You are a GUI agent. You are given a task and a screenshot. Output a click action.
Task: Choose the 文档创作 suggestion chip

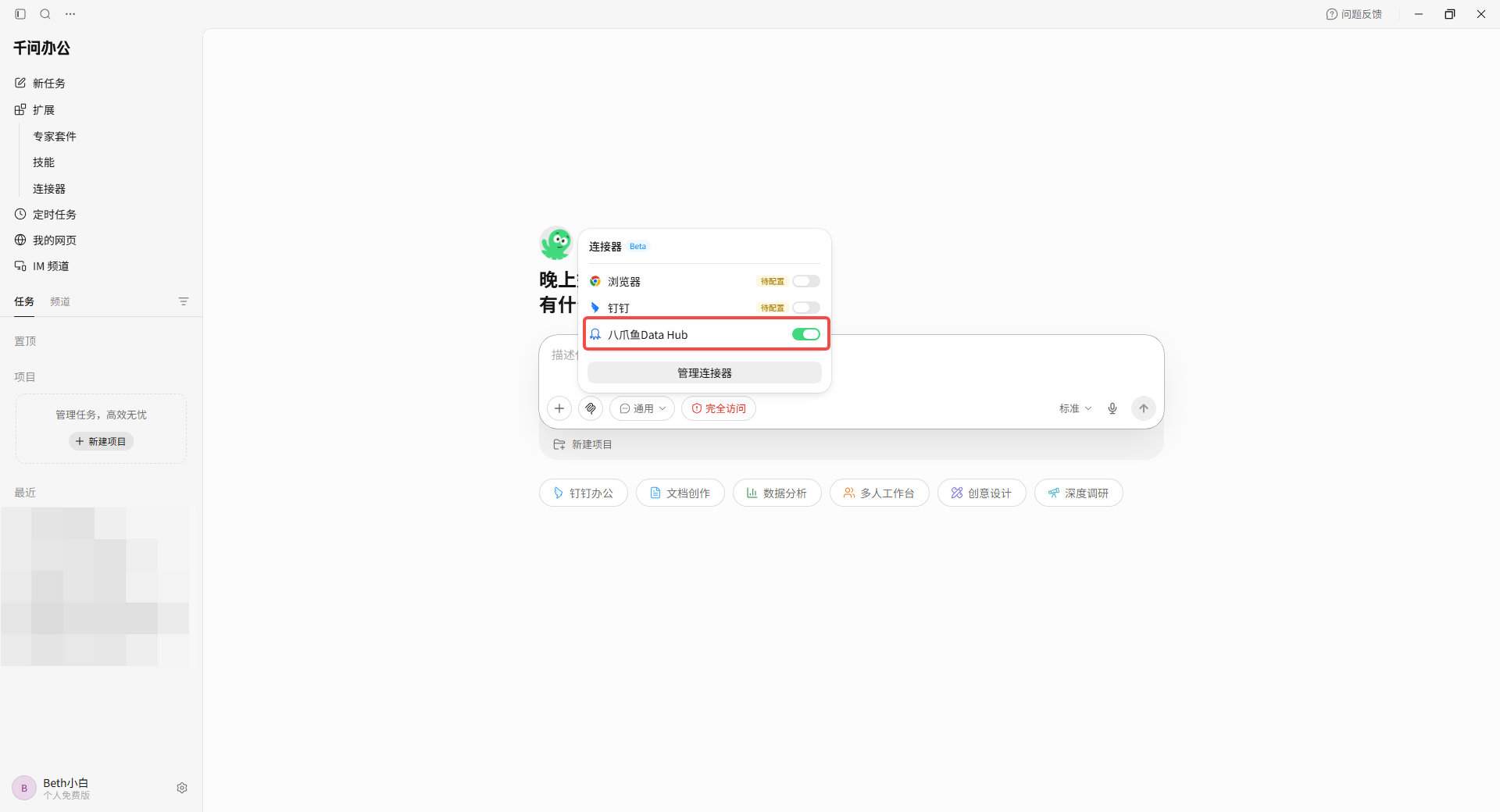point(680,493)
